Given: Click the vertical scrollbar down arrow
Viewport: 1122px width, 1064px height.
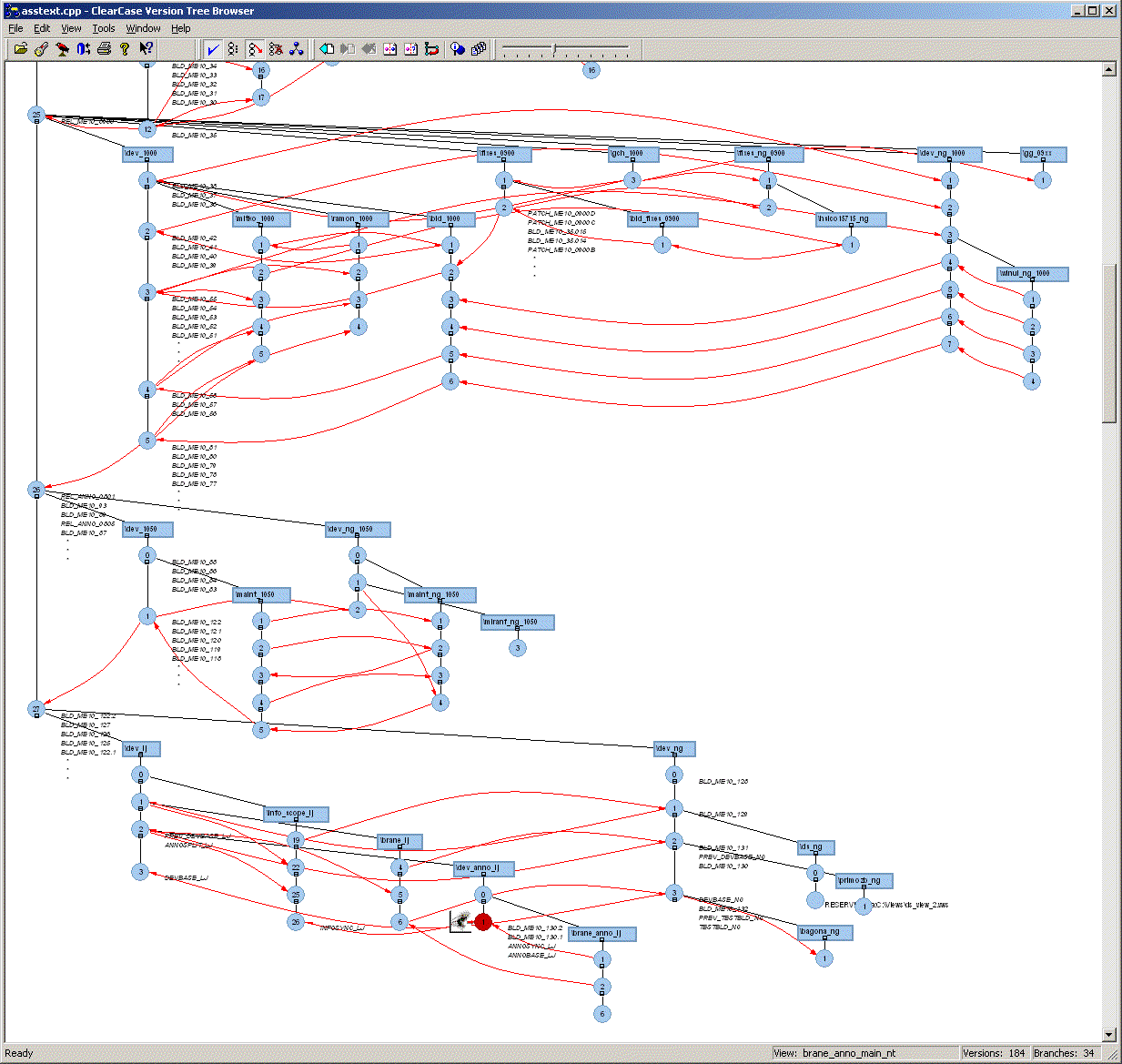Looking at the screenshot, I should tap(1109, 1035).
